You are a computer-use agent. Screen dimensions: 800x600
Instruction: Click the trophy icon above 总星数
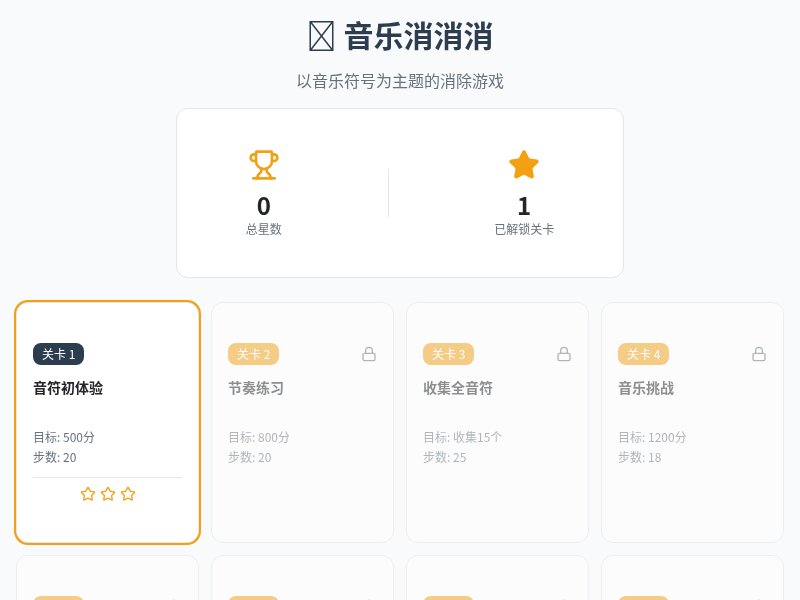click(263, 165)
